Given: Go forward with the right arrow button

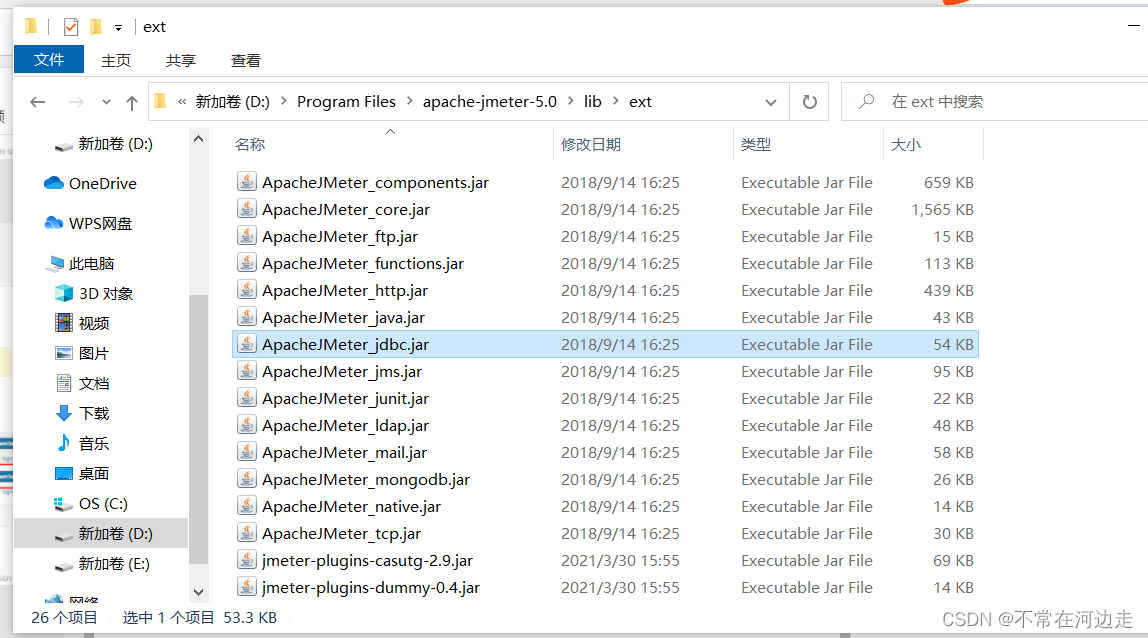Looking at the screenshot, I should pyautogui.click(x=76, y=102).
